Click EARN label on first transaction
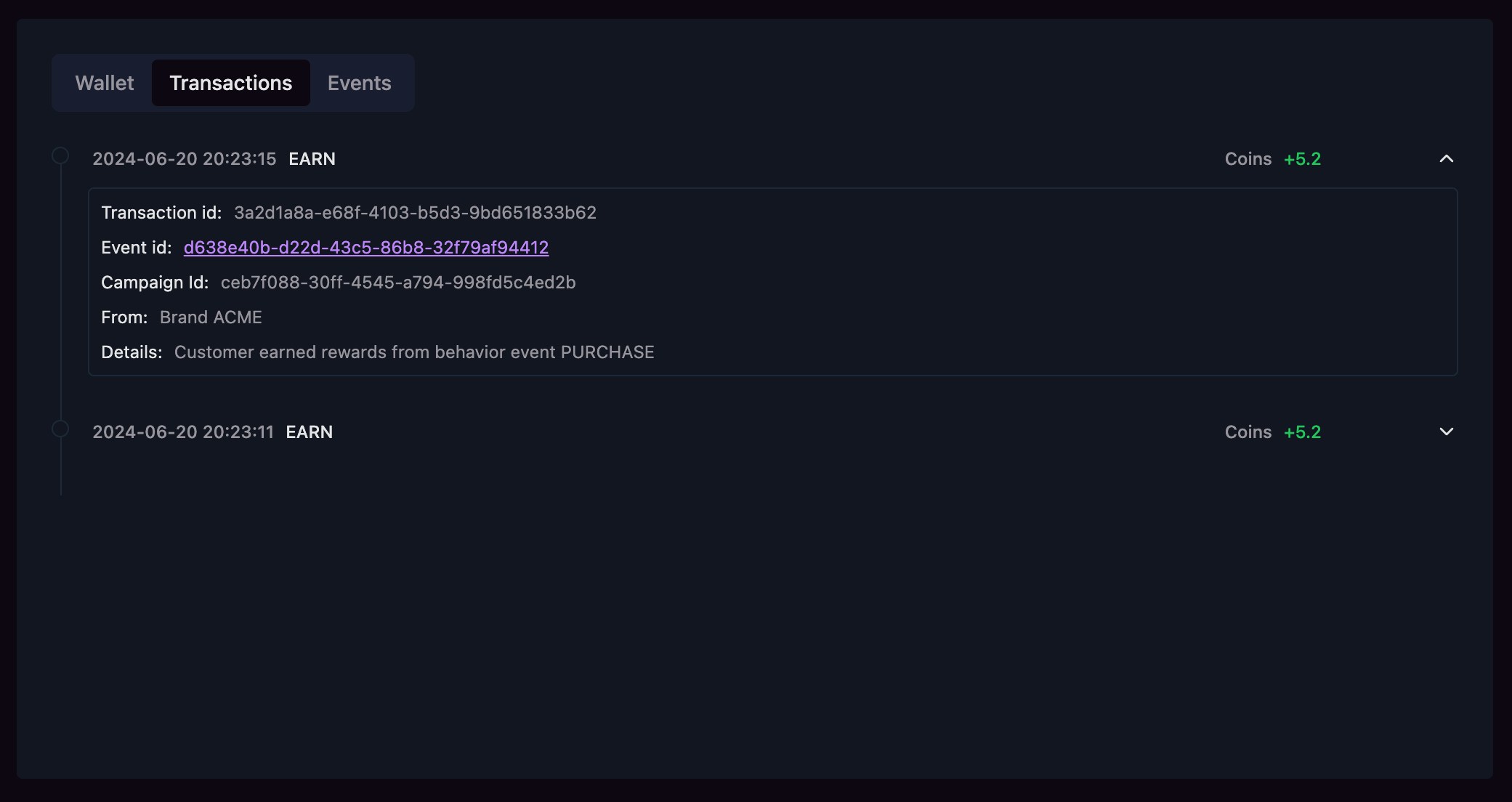 [x=312, y=159]
